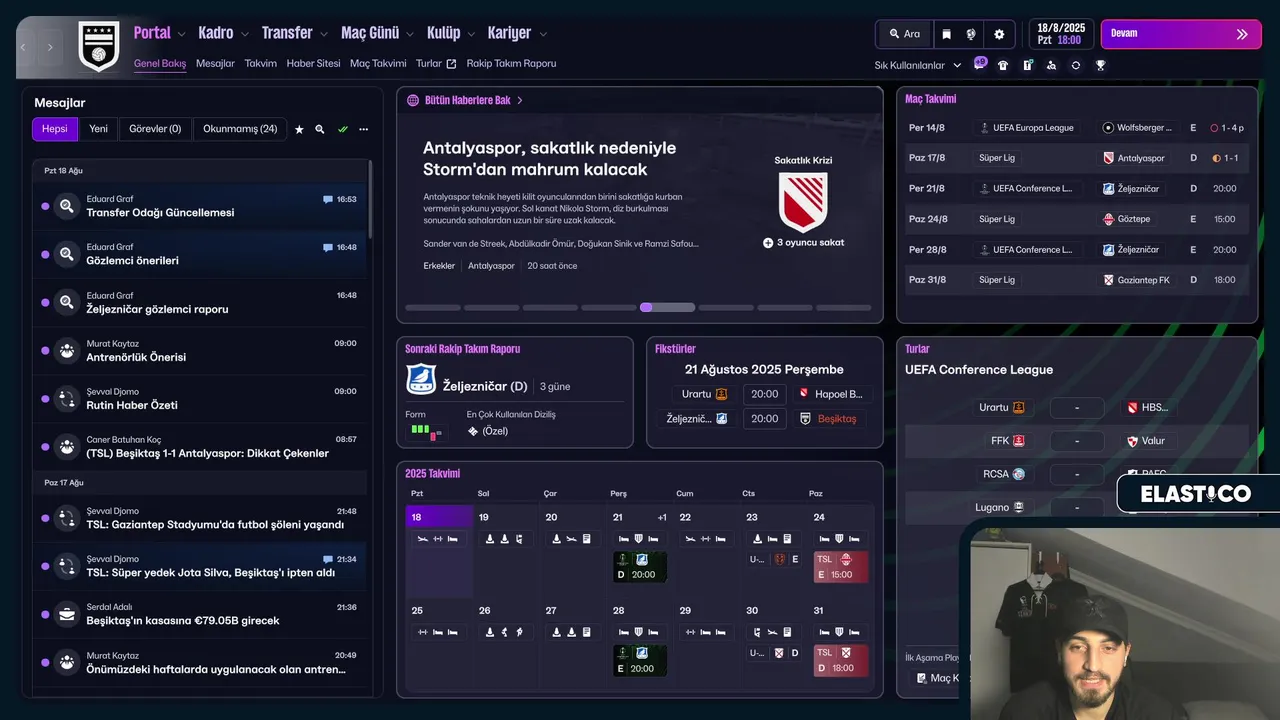Open Rakip Takım Raporu sub-tab
The height and width of the screenshot is (720, 1280).
click(x=511, y=63)
